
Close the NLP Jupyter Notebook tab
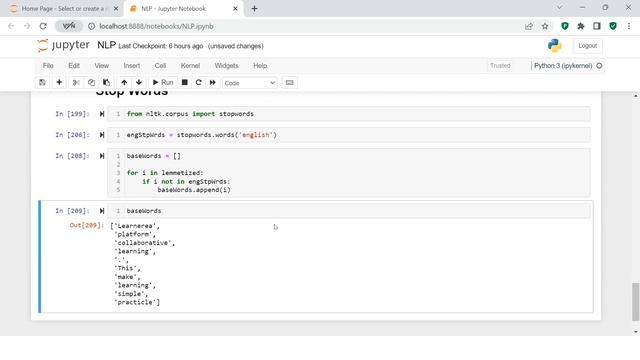tap(236, 9)
